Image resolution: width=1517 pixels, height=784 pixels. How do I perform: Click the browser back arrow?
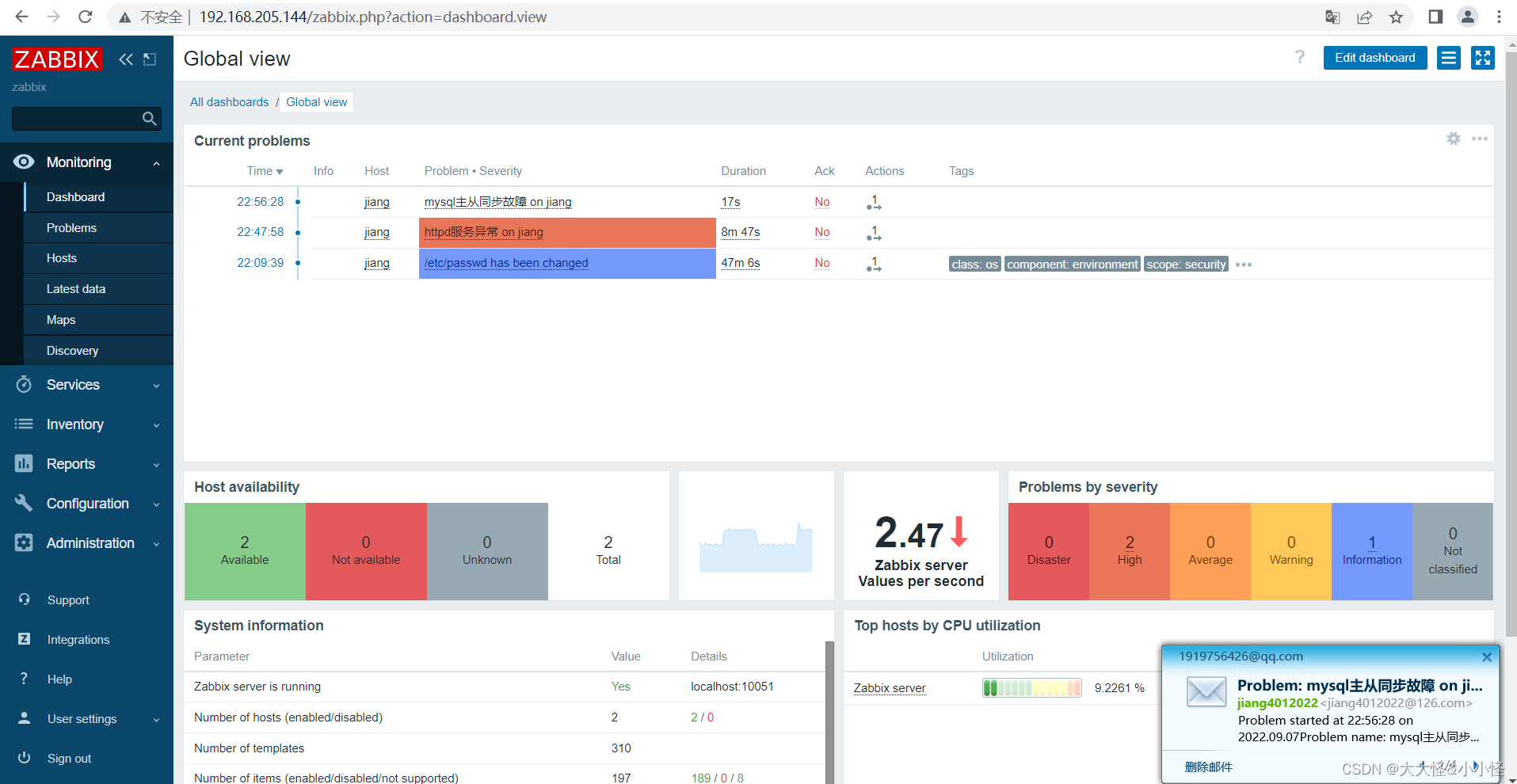[21, 17]
